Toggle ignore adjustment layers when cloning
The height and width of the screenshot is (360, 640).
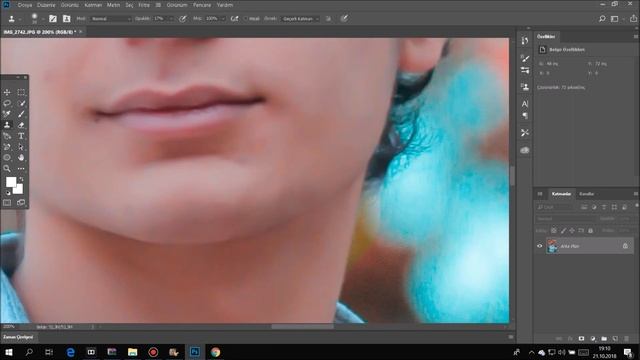(x=329, y=19)
